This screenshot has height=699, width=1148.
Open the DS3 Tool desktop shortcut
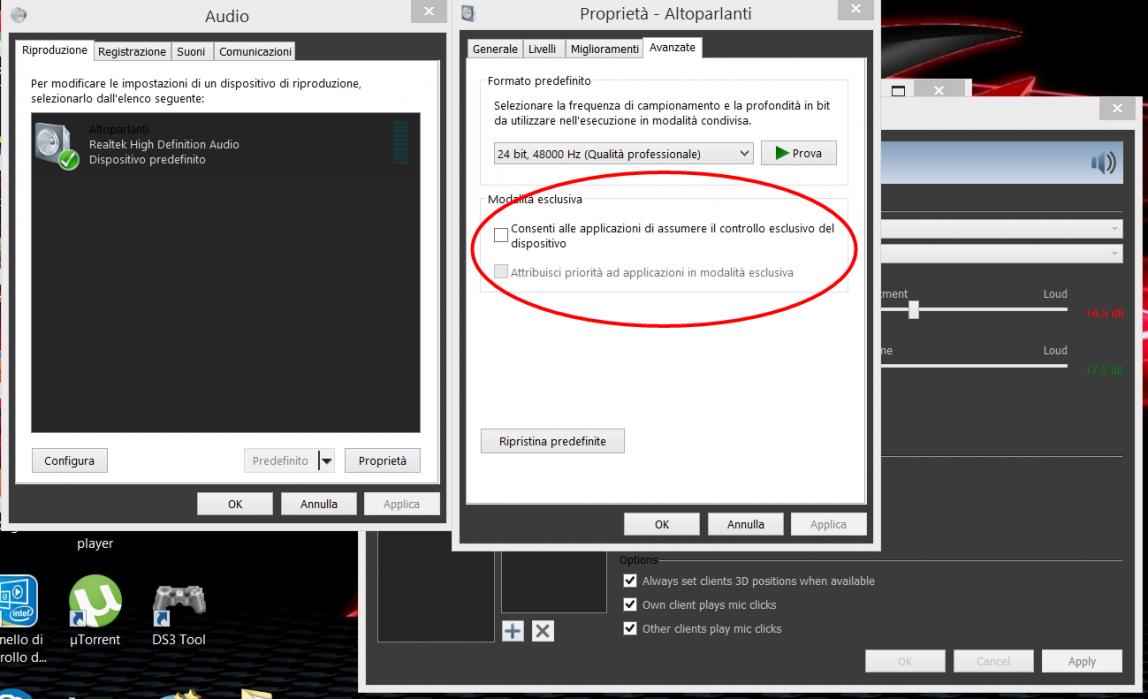pyautogui.click(x=178, y=606)
